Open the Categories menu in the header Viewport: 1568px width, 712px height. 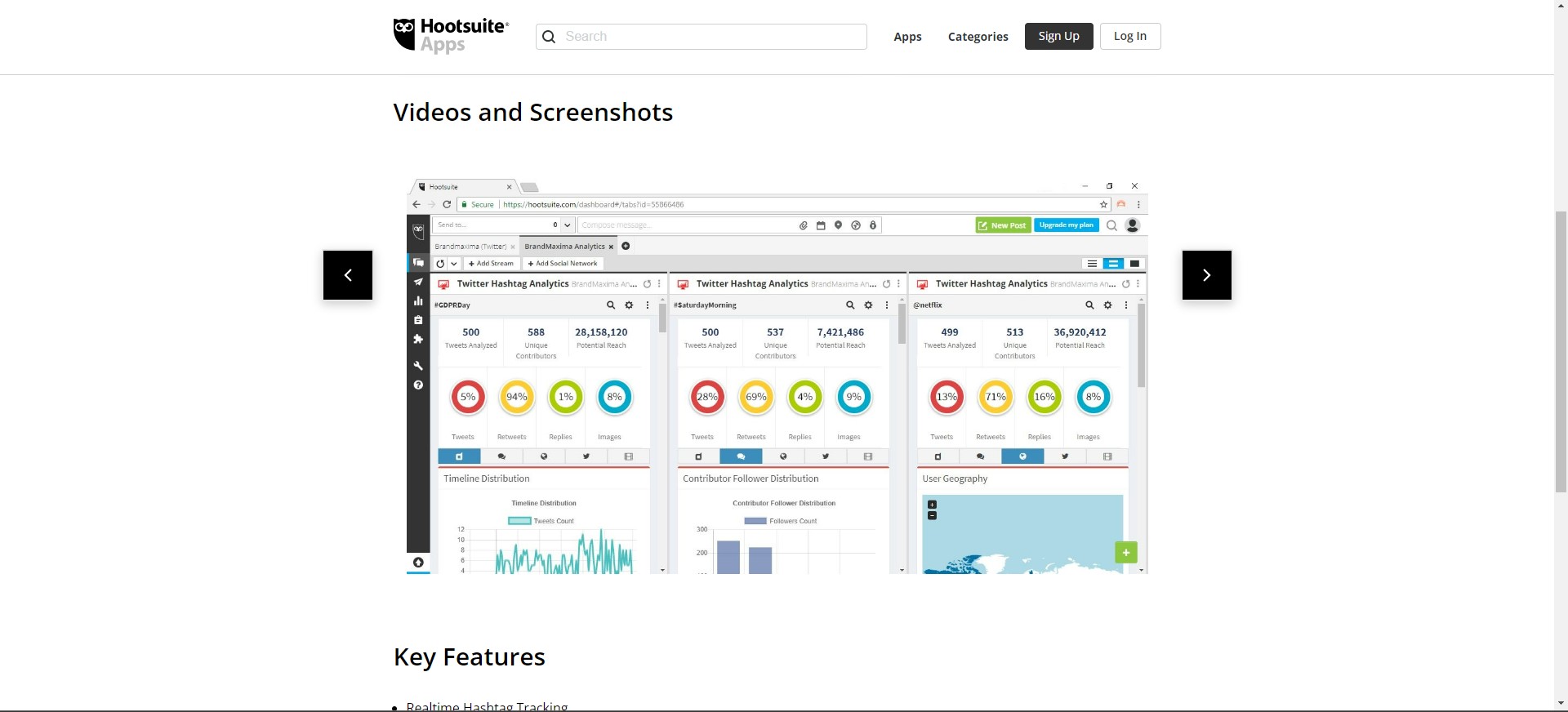click(x=978, y=37)
